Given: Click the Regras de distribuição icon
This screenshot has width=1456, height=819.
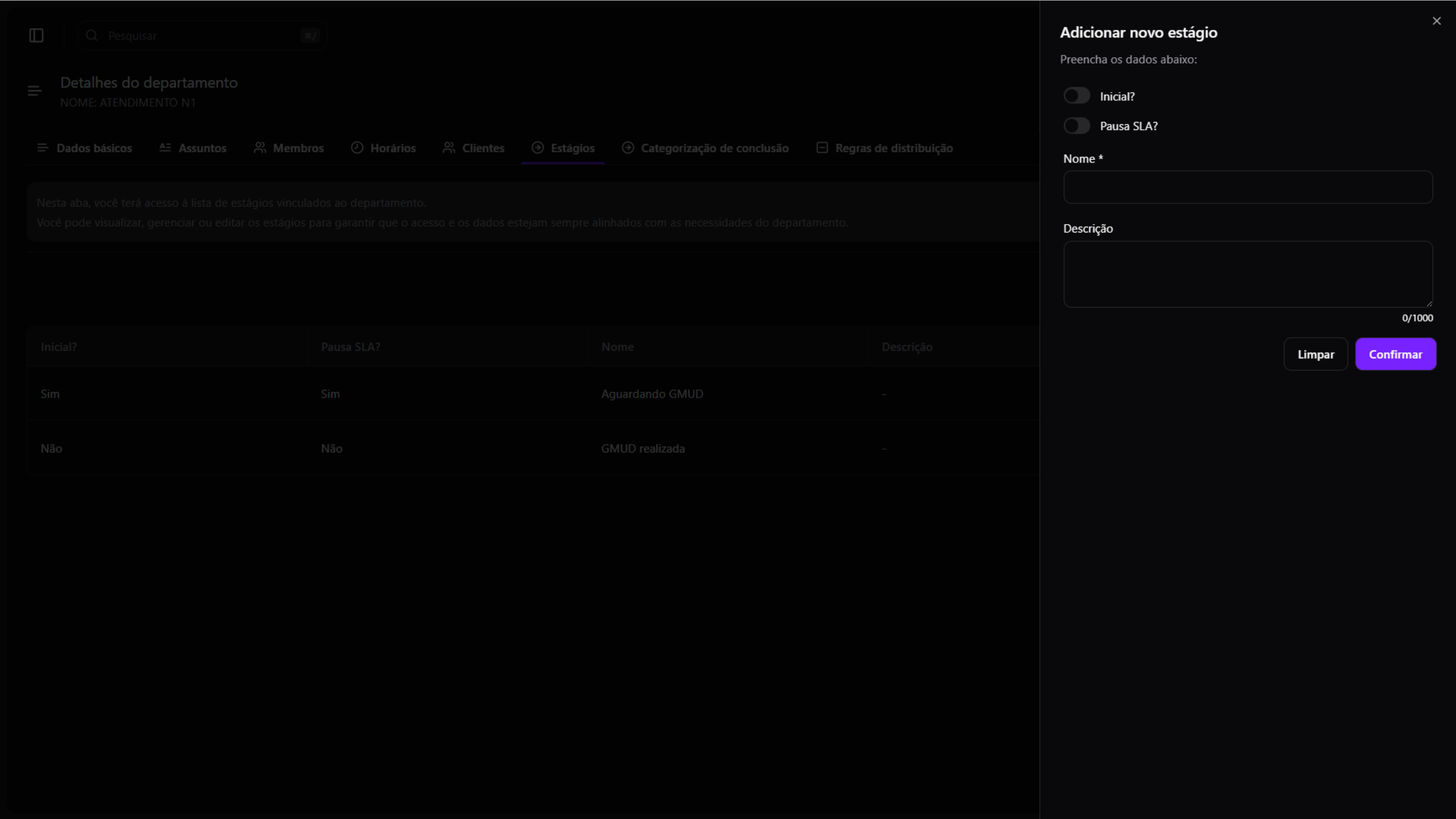Looking at the screenshot, I should coord(822,148).
